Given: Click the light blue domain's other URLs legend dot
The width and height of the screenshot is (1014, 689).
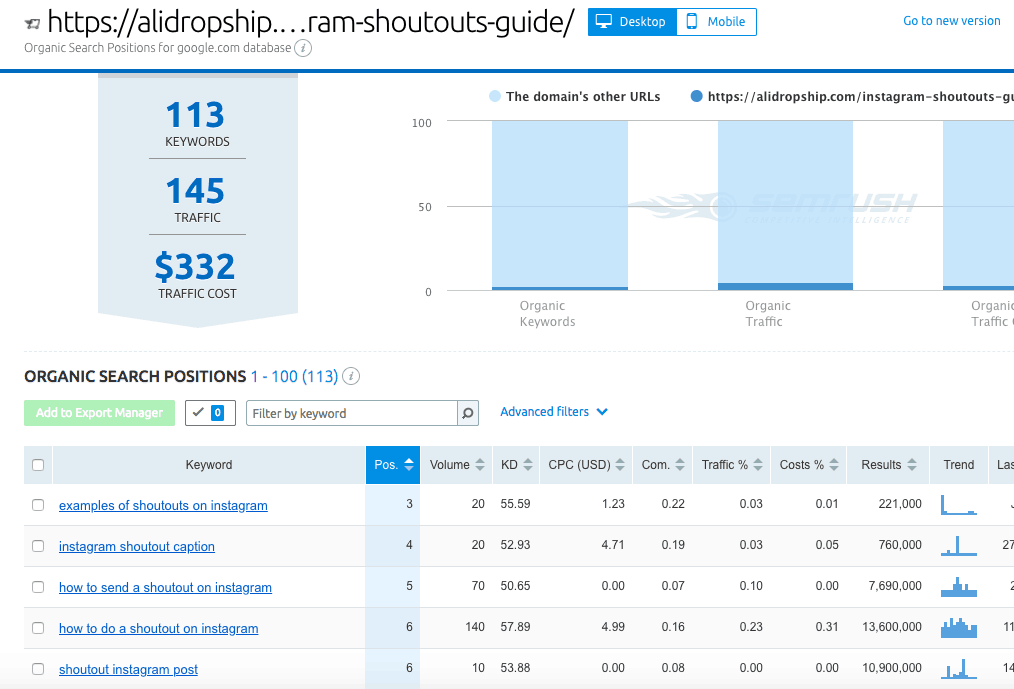Looking at the screenshot, I should 495,97.
